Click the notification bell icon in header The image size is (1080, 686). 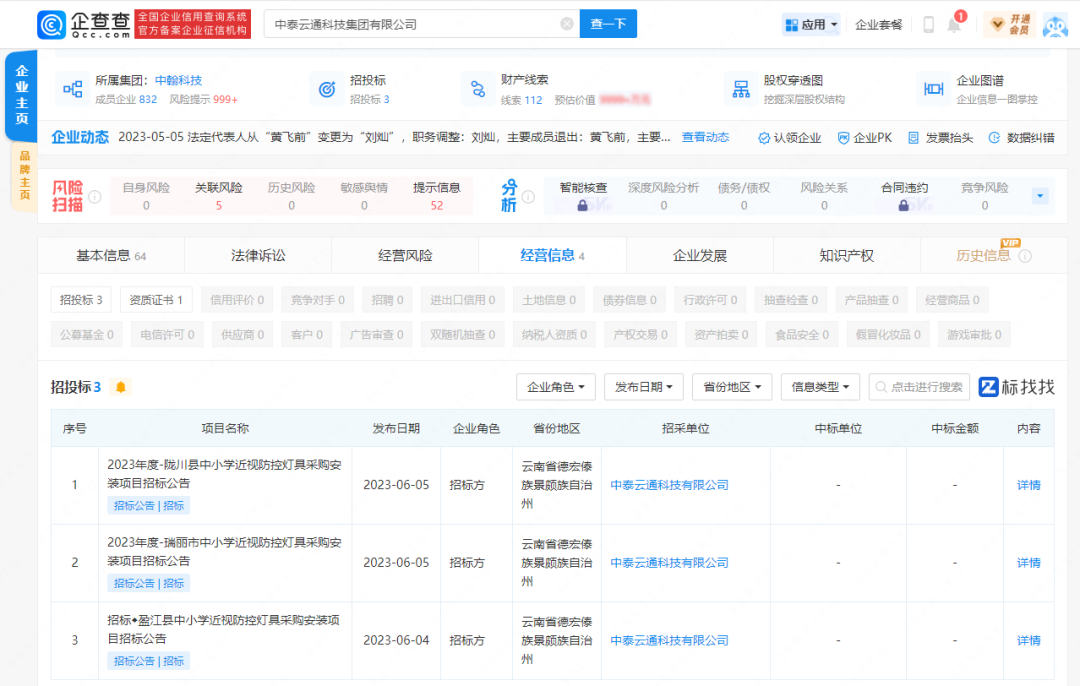click(954, 25)
